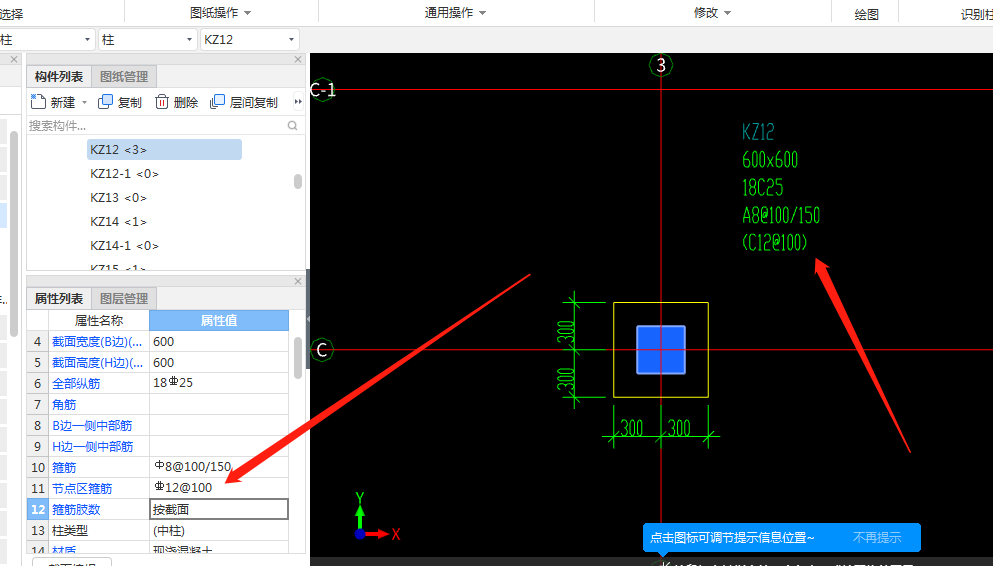Select KZ12 <3> in component list
Image resolution: width=993 pixels, height=566 pixels.
[164, 149]
